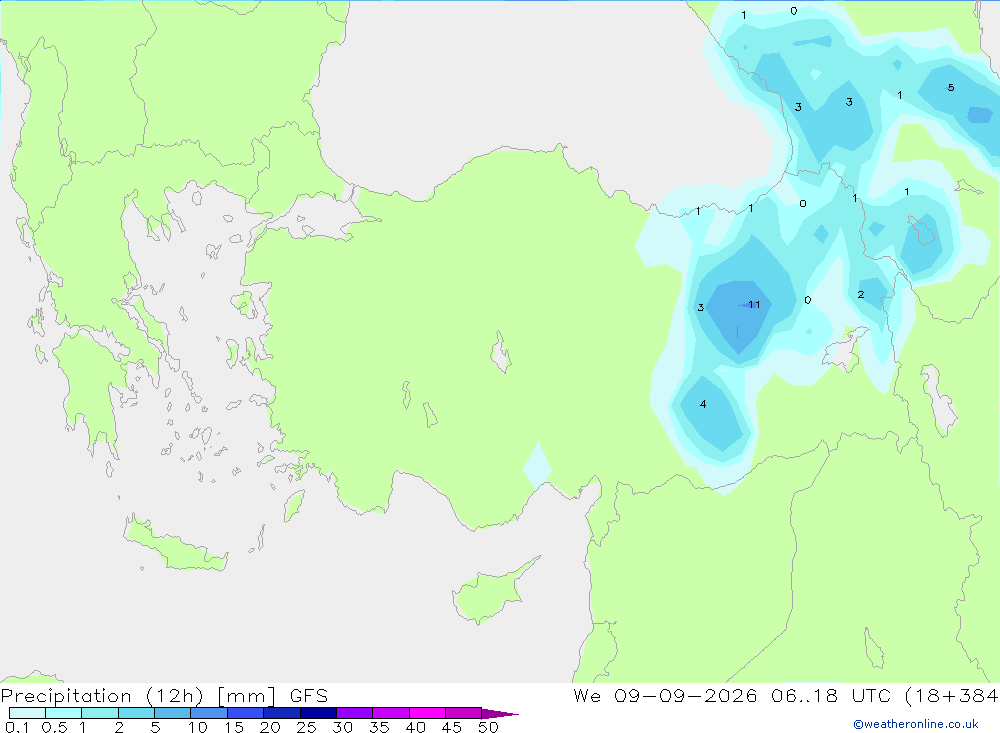1000x733 pixels.
Task: Click the 11 mm value on the map
Action: coord(754,304)
